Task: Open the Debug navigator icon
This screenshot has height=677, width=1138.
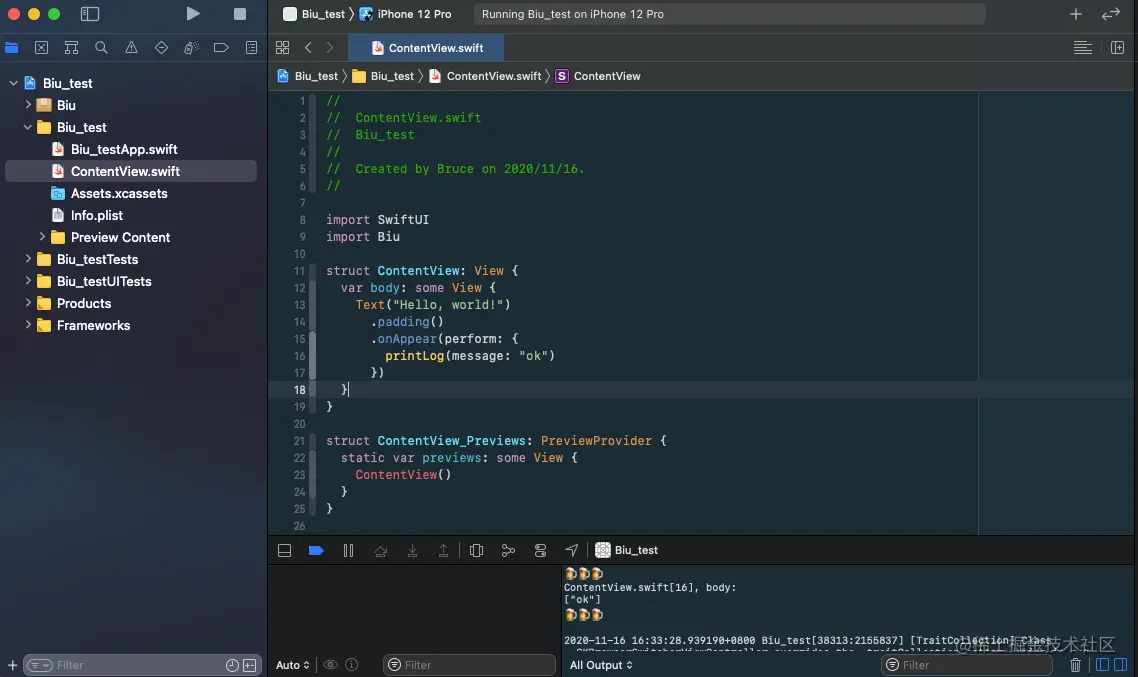Action: pos(191,48)
